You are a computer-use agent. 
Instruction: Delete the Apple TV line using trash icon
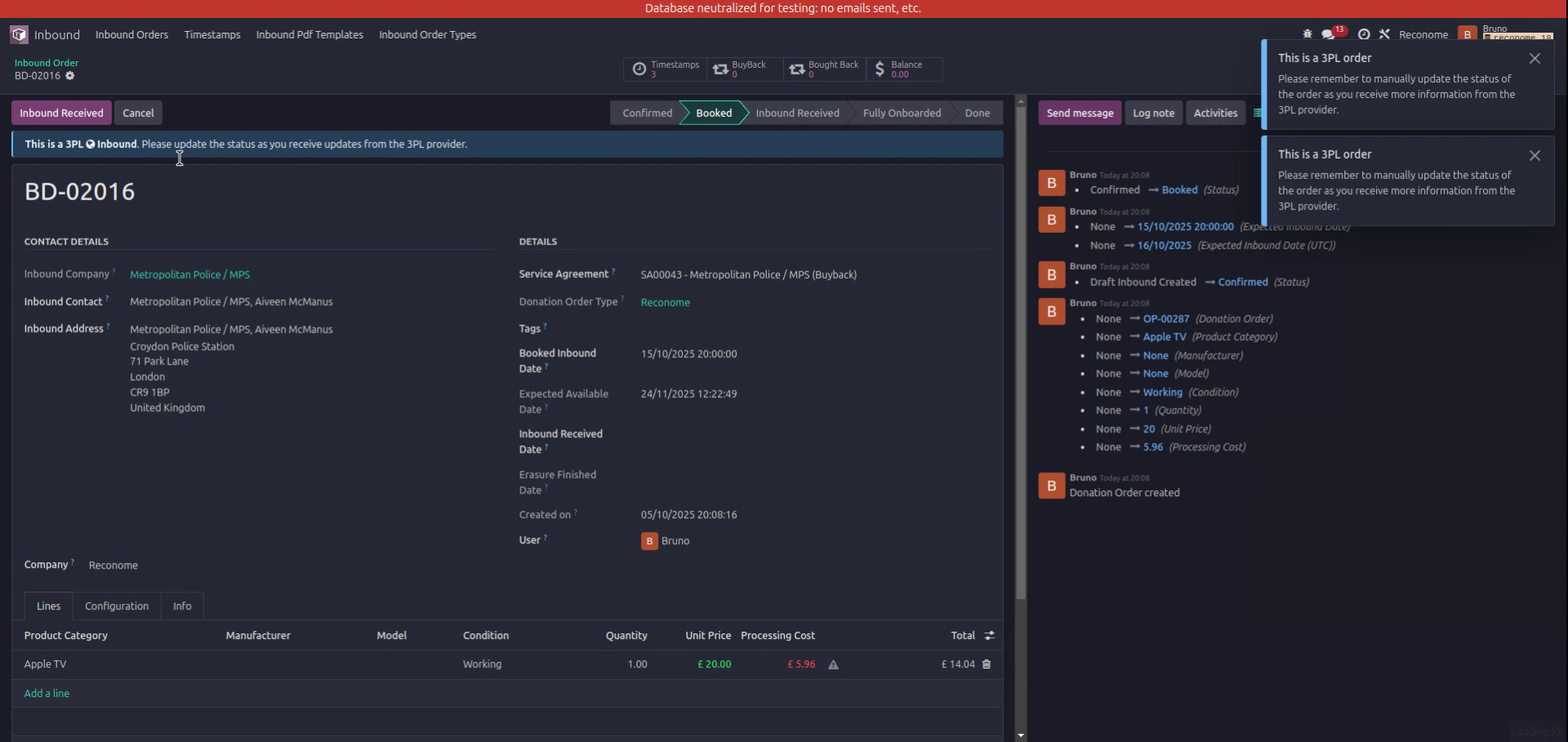pos(987,664)
